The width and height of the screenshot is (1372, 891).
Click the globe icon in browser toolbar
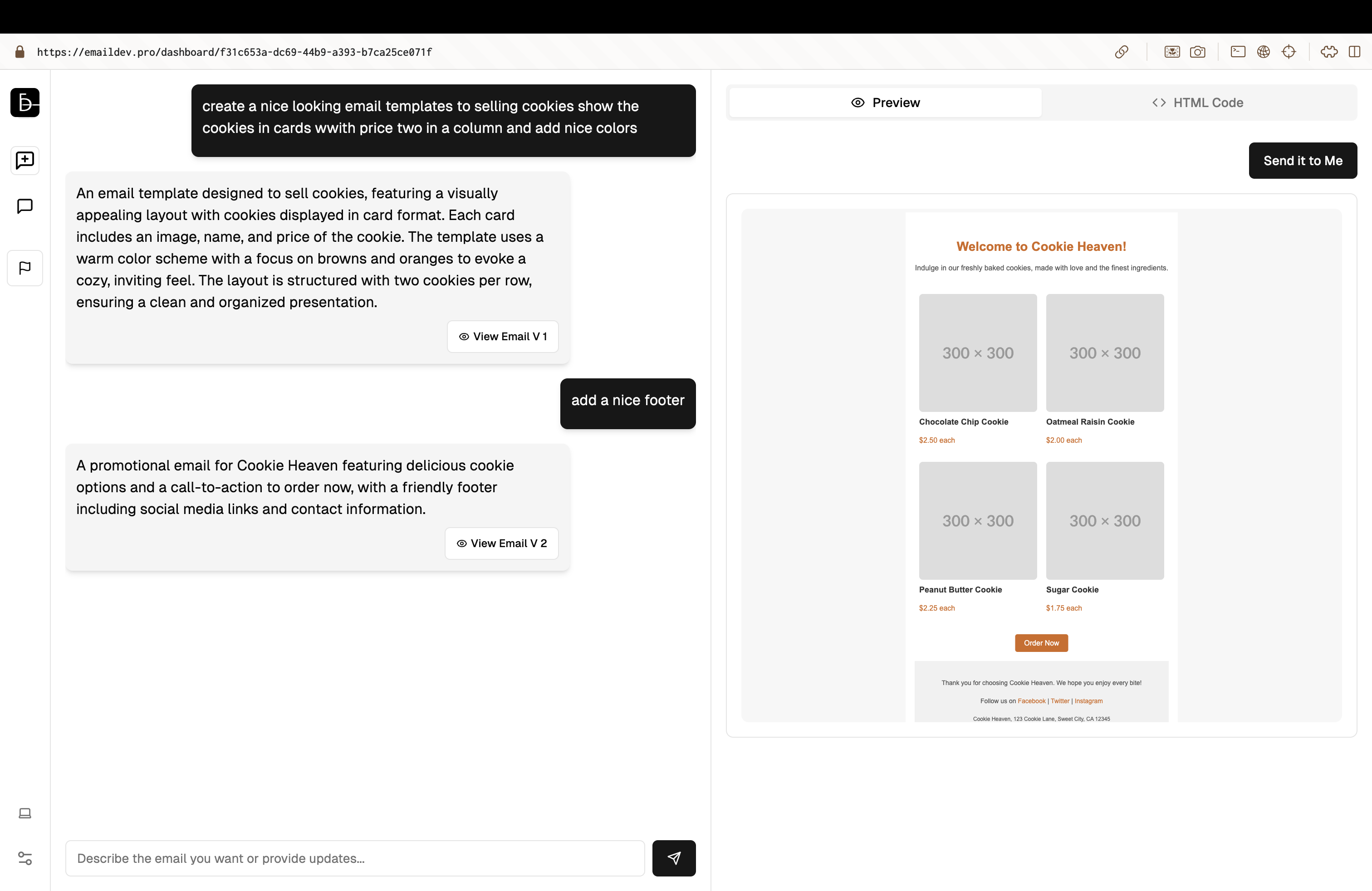pos(1263,52)
